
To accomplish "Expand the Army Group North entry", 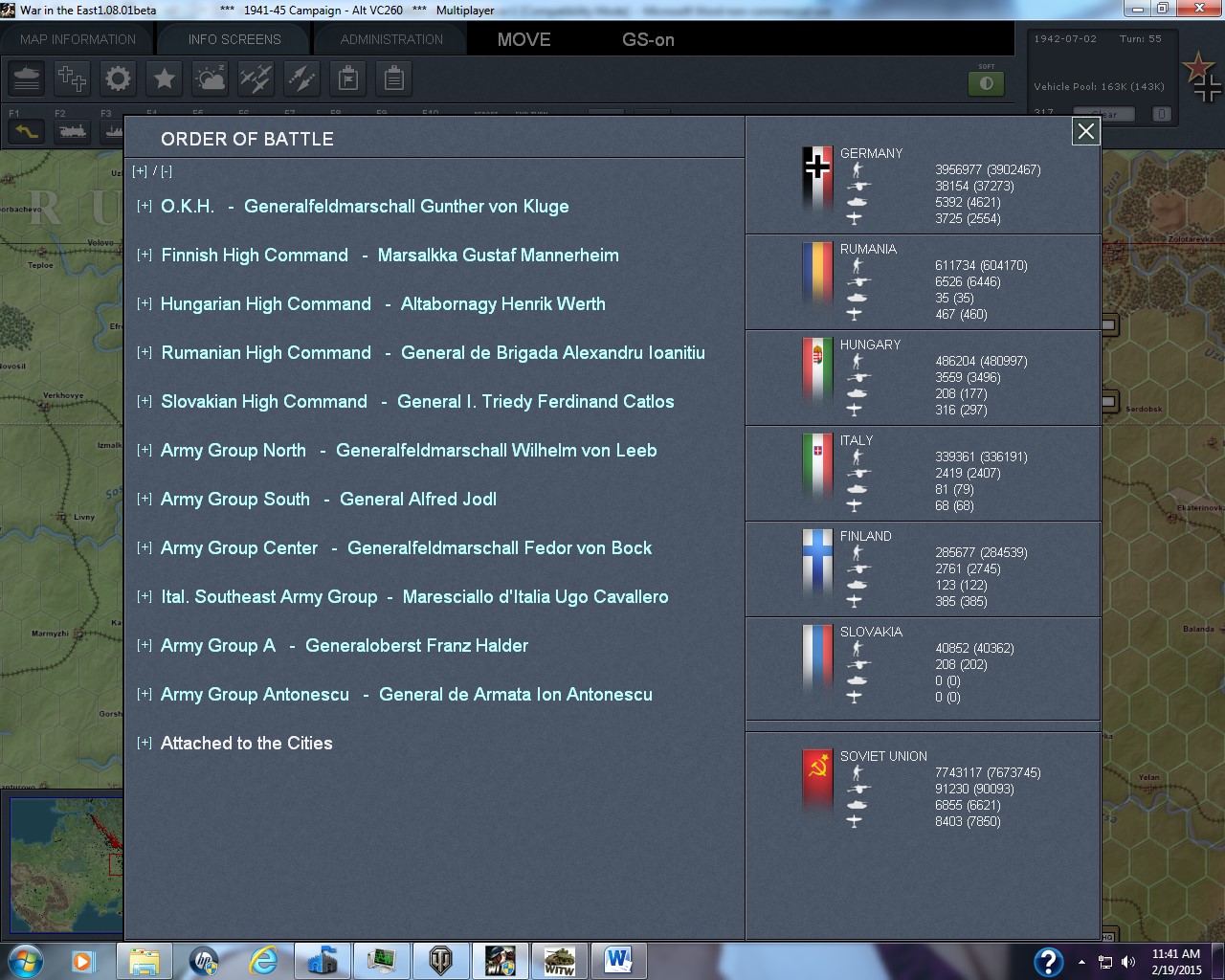I will tap(145, 450).
